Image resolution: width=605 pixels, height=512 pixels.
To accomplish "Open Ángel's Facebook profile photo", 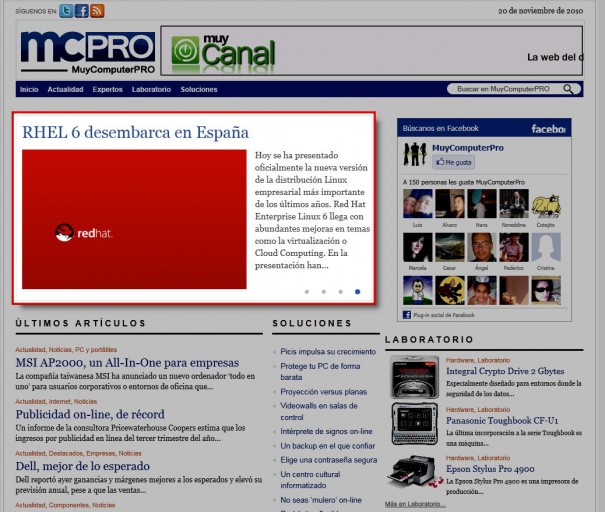I will tap(482, 248).
